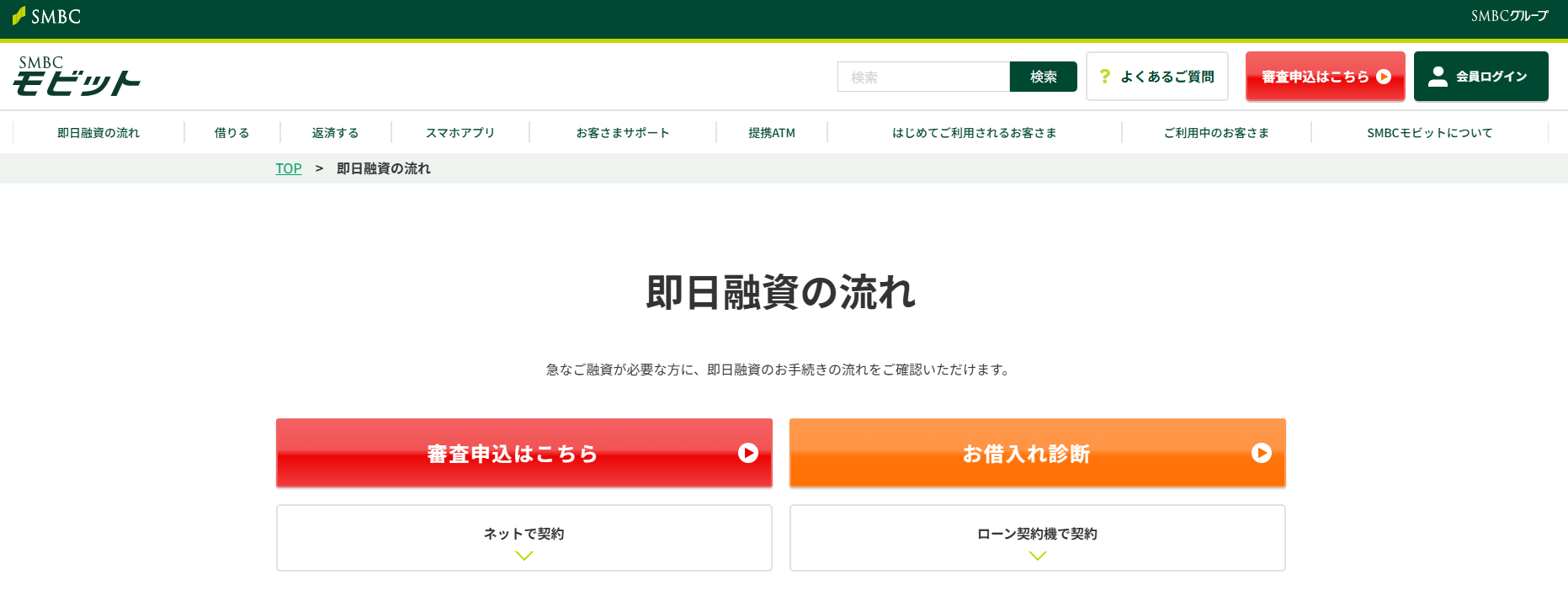
Task: Click the 検索 search button
Action: (x=1043, y=77)
